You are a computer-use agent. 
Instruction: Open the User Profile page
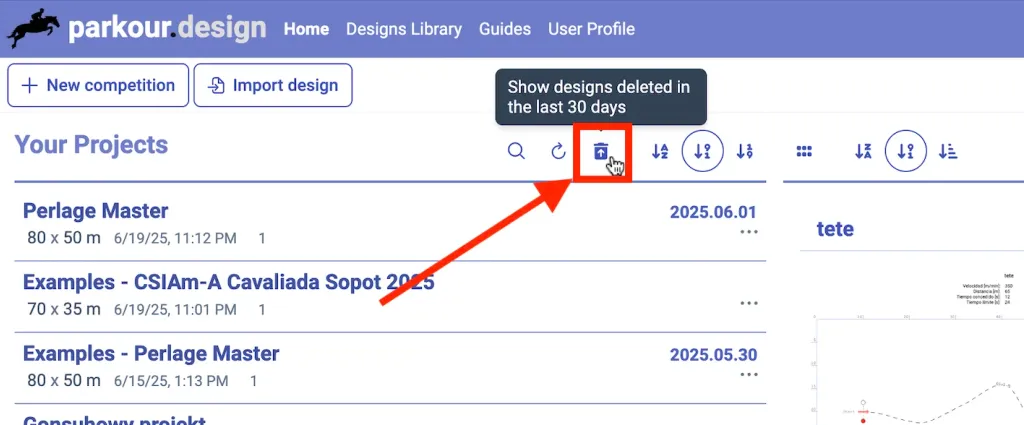point(591,29)
